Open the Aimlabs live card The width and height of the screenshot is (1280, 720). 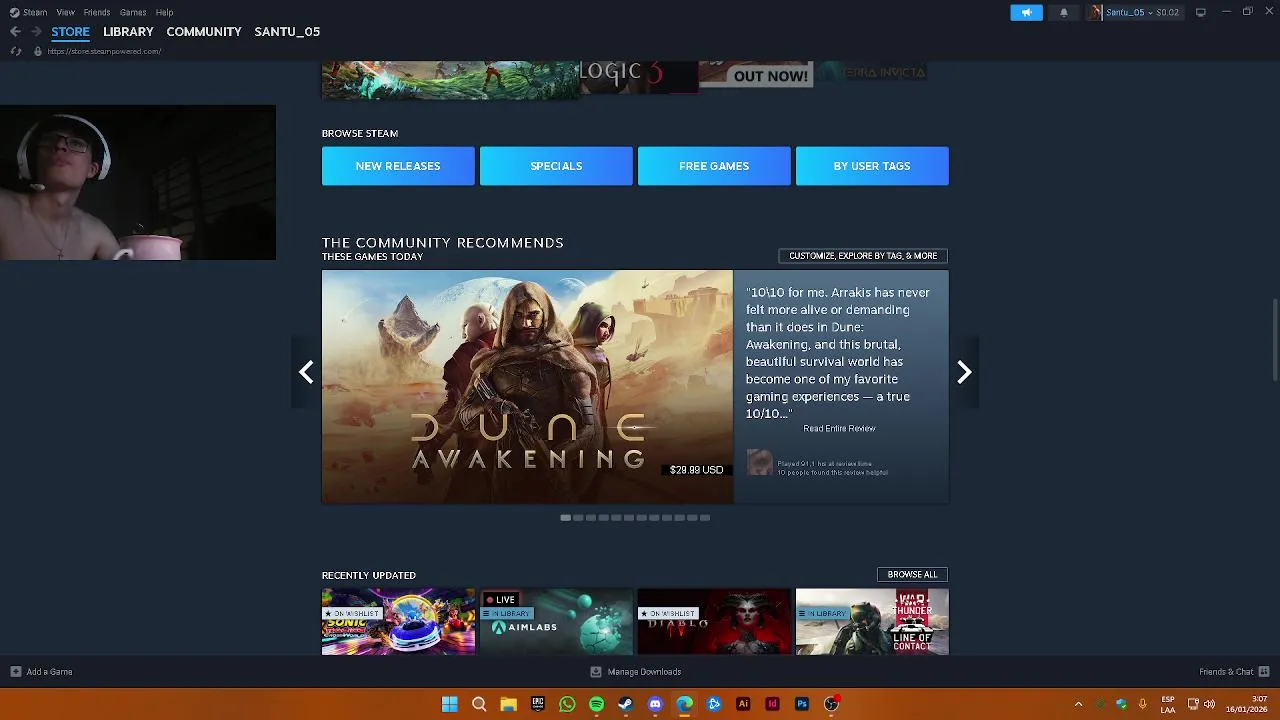pos(556,622)
